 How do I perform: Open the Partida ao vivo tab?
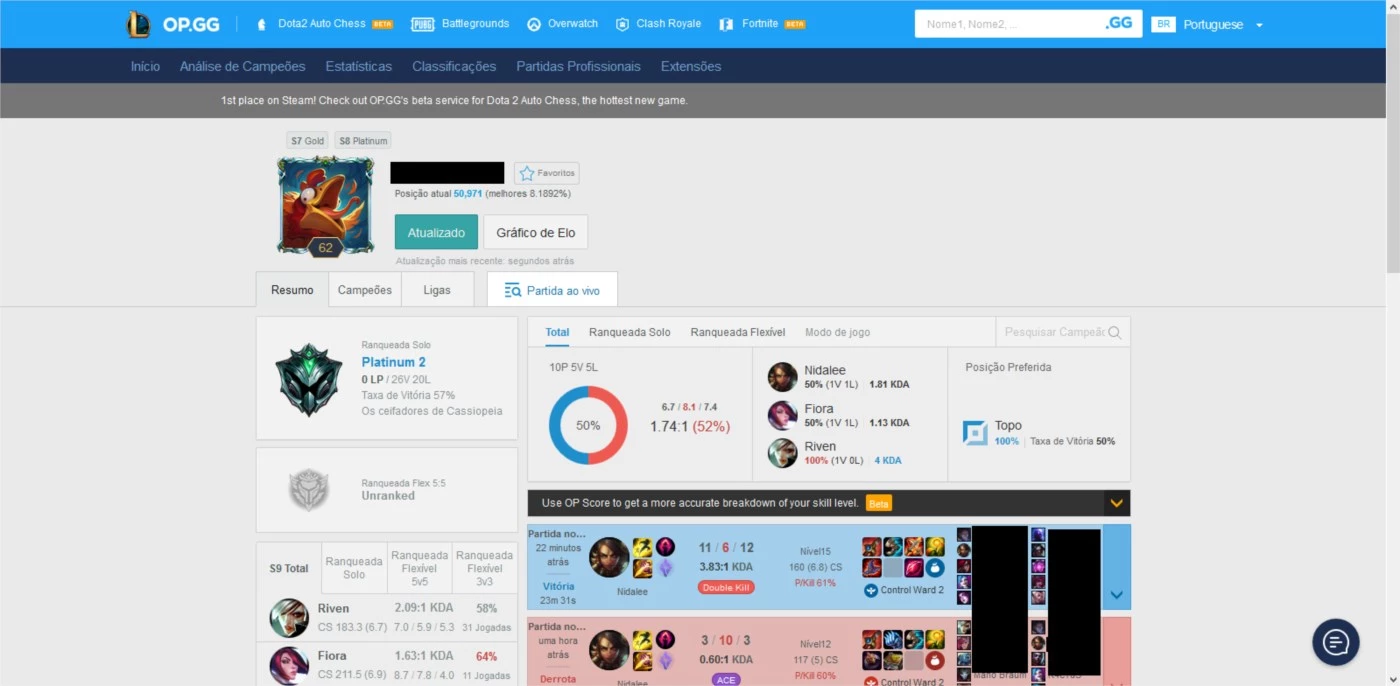click(x=552, y=290)
